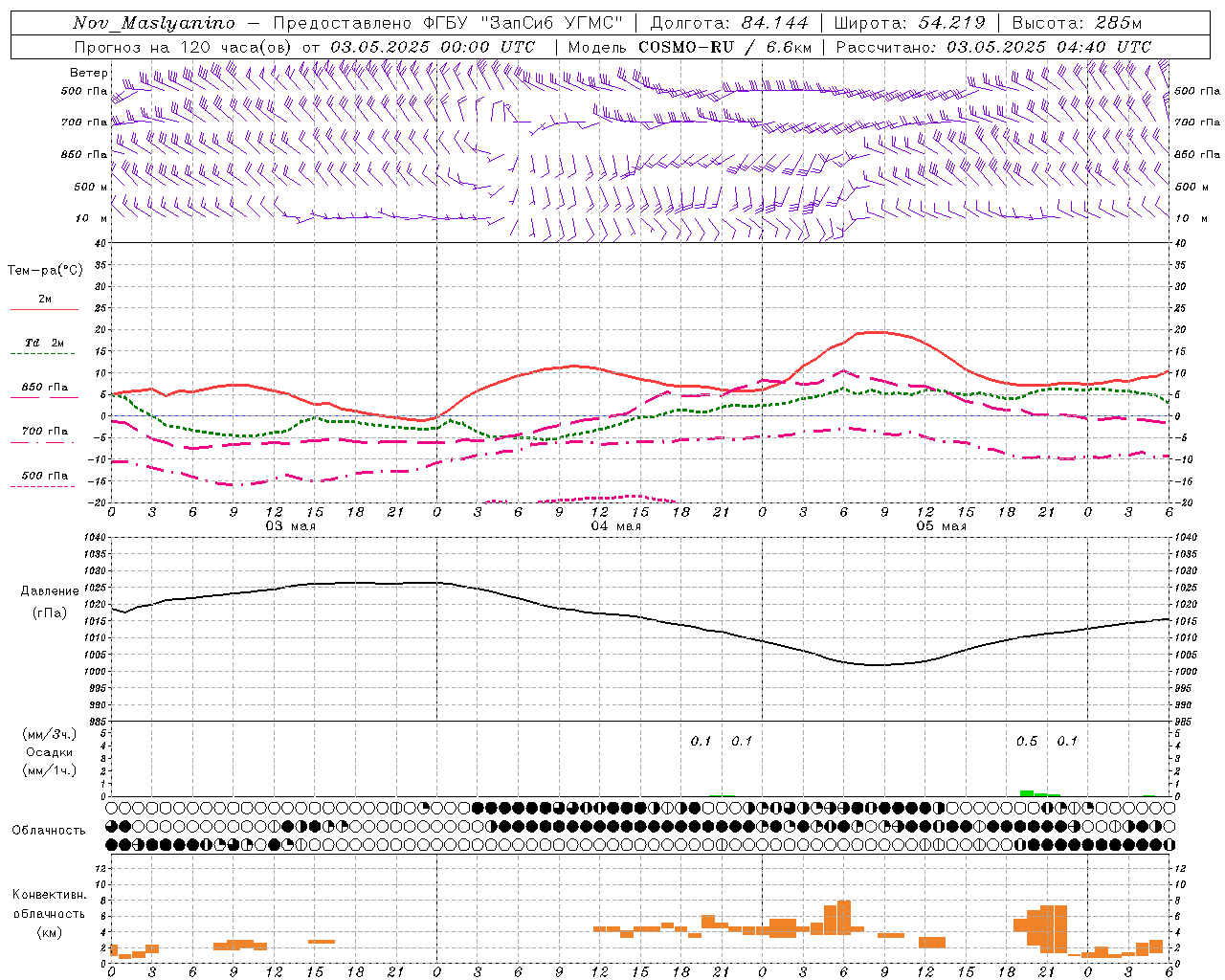Click the (км) convective height unit label
Screen dimensions: 1225x980
coord(50,932)
